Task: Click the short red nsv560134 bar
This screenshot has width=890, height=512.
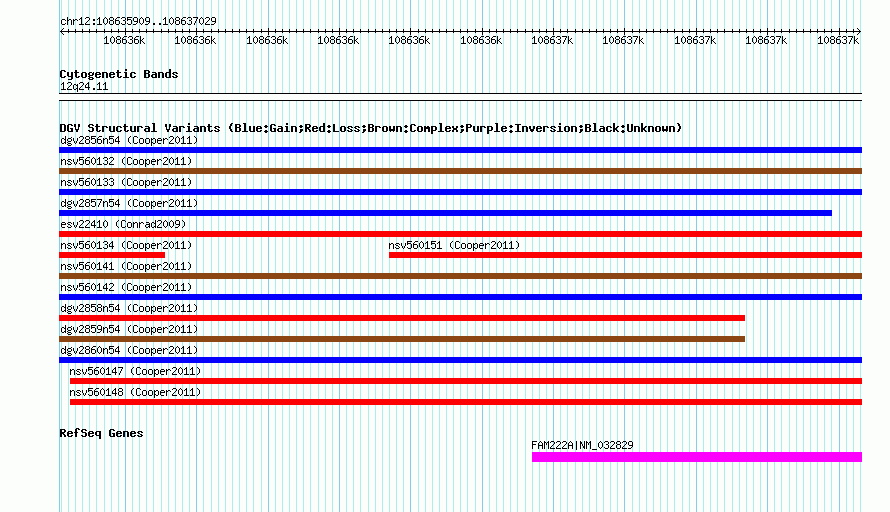Action: pos(112,255)
